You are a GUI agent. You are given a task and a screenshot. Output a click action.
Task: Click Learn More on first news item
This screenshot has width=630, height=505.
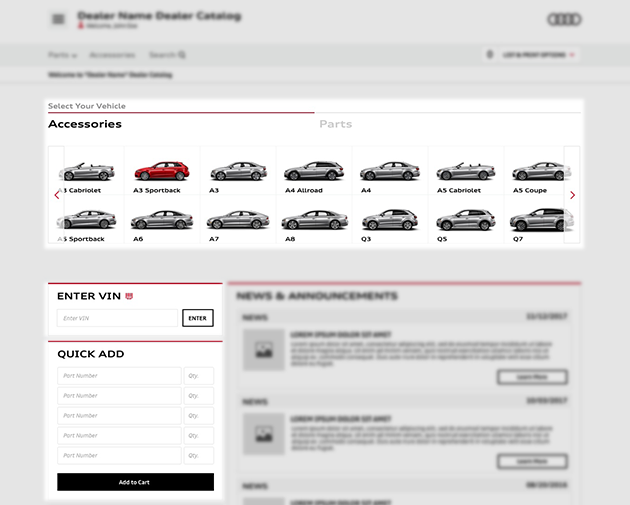[532, 377]
